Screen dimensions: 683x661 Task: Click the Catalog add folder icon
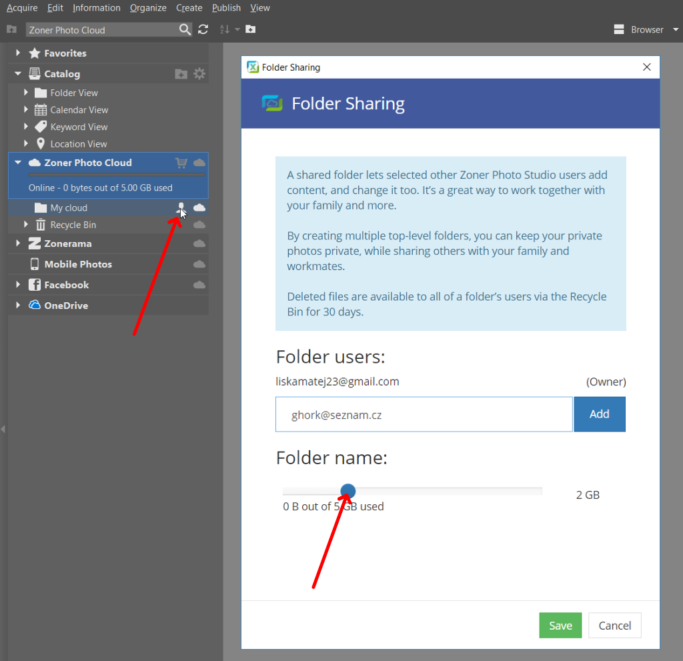pos(181,74)
